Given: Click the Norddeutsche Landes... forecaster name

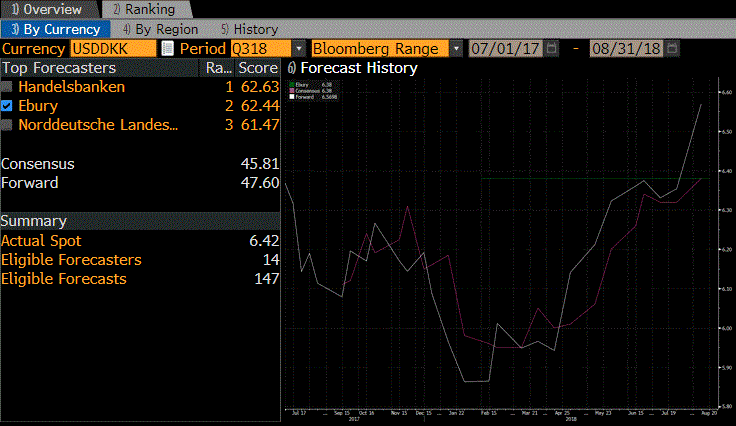Looking at the screenshot, I should [x=98, y=125].
